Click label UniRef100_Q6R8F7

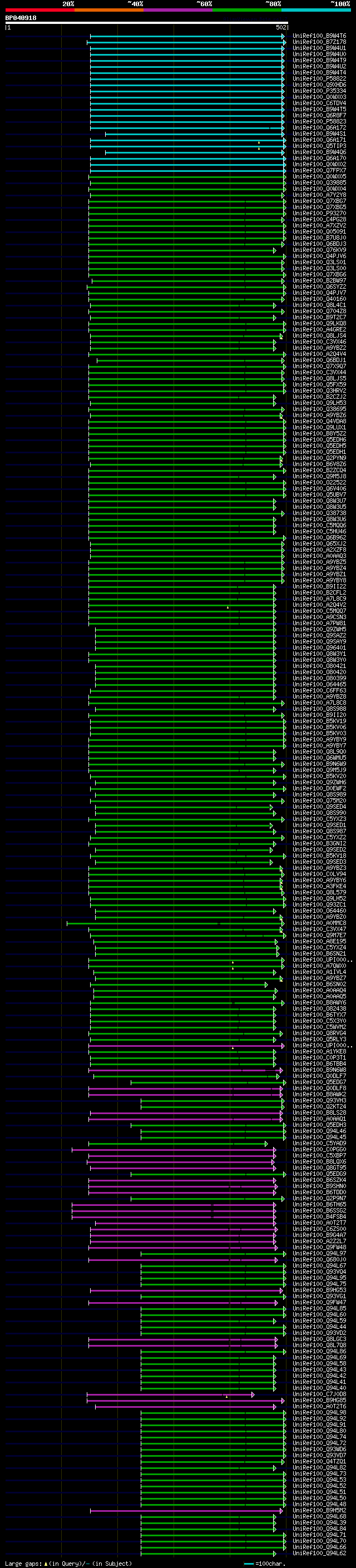point(319,116)
